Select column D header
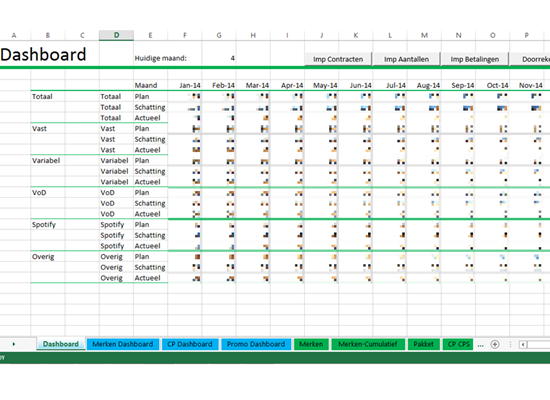The width and height of the screenshot is (550, 400). coord(116,35)
